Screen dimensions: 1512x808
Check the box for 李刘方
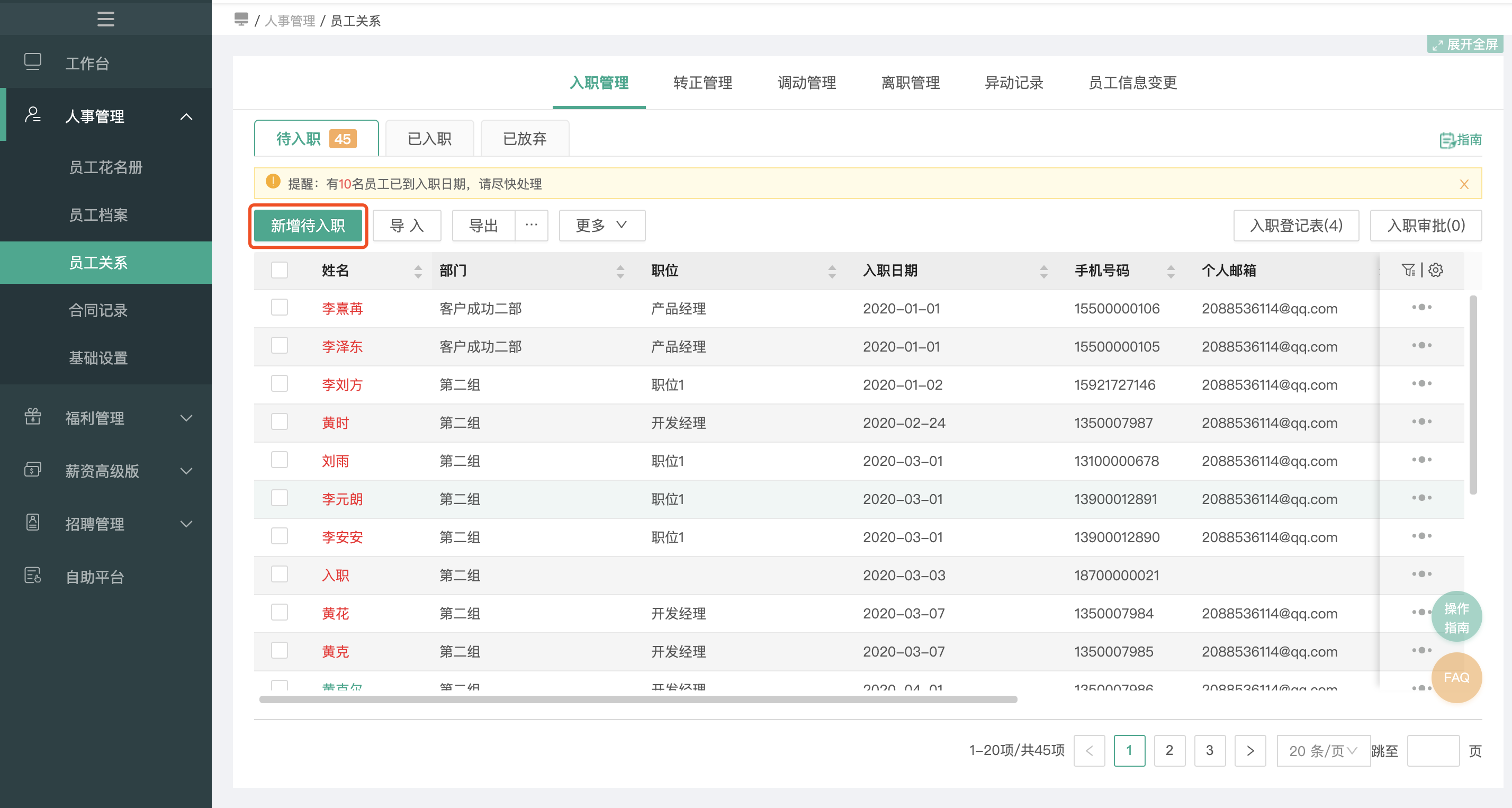tap(280, 384)
